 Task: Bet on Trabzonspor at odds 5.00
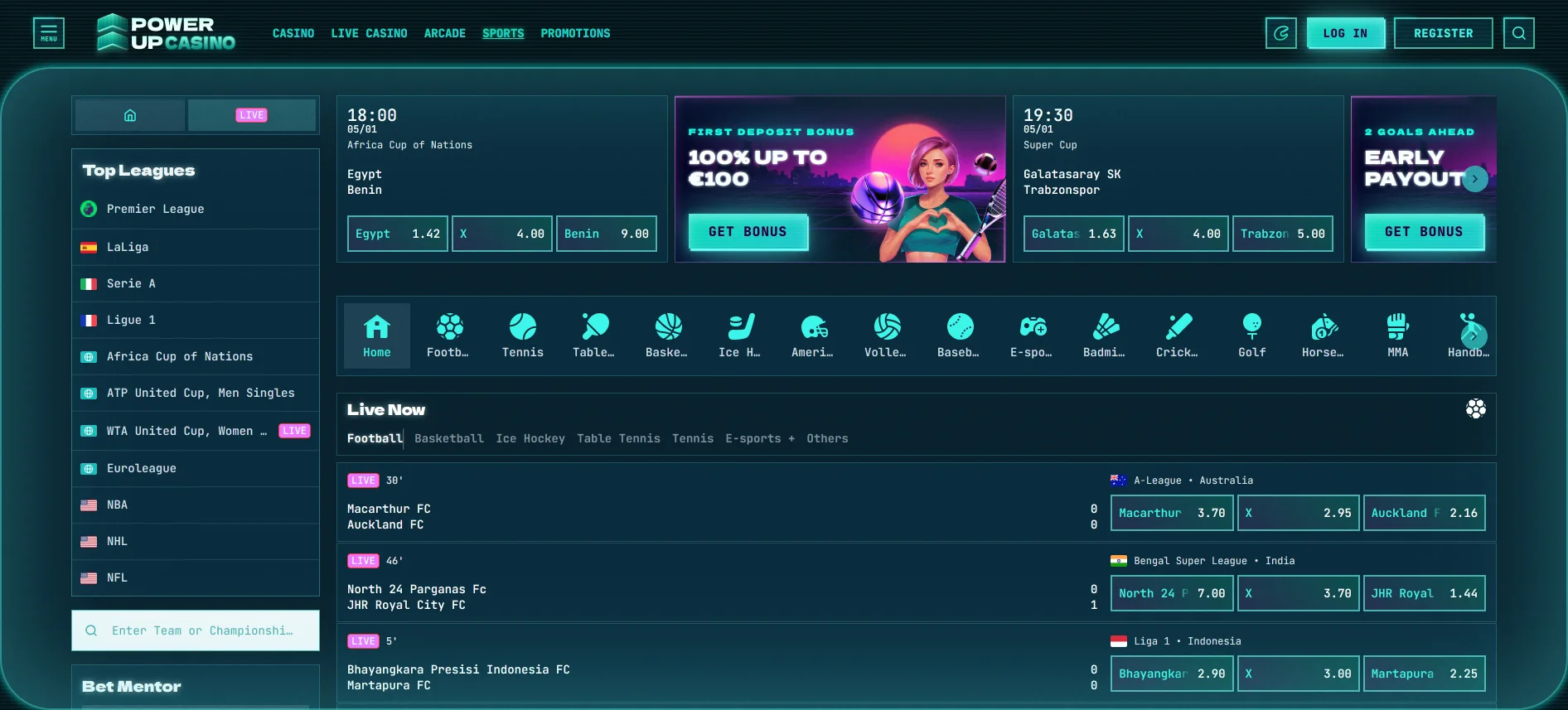point(1283,234)
